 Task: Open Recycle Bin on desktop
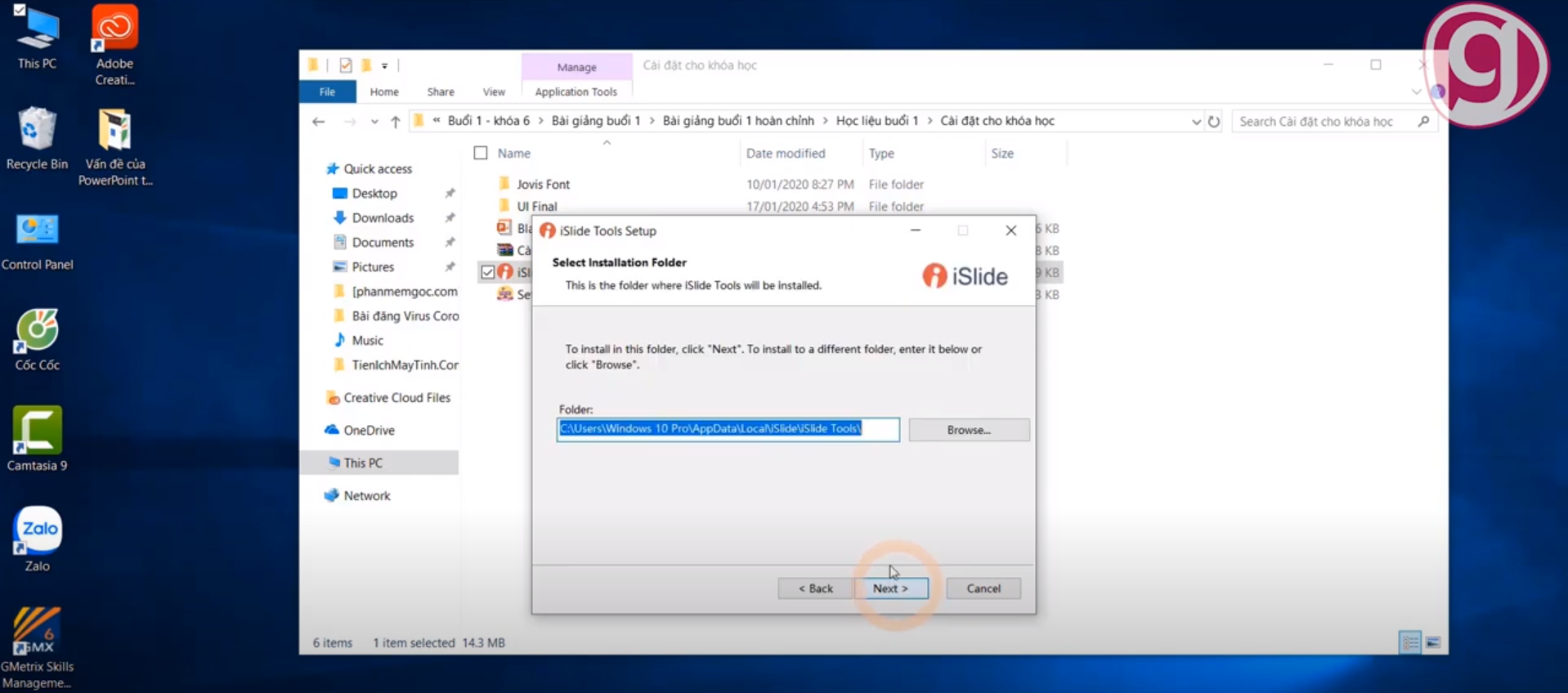pos(37,139)
